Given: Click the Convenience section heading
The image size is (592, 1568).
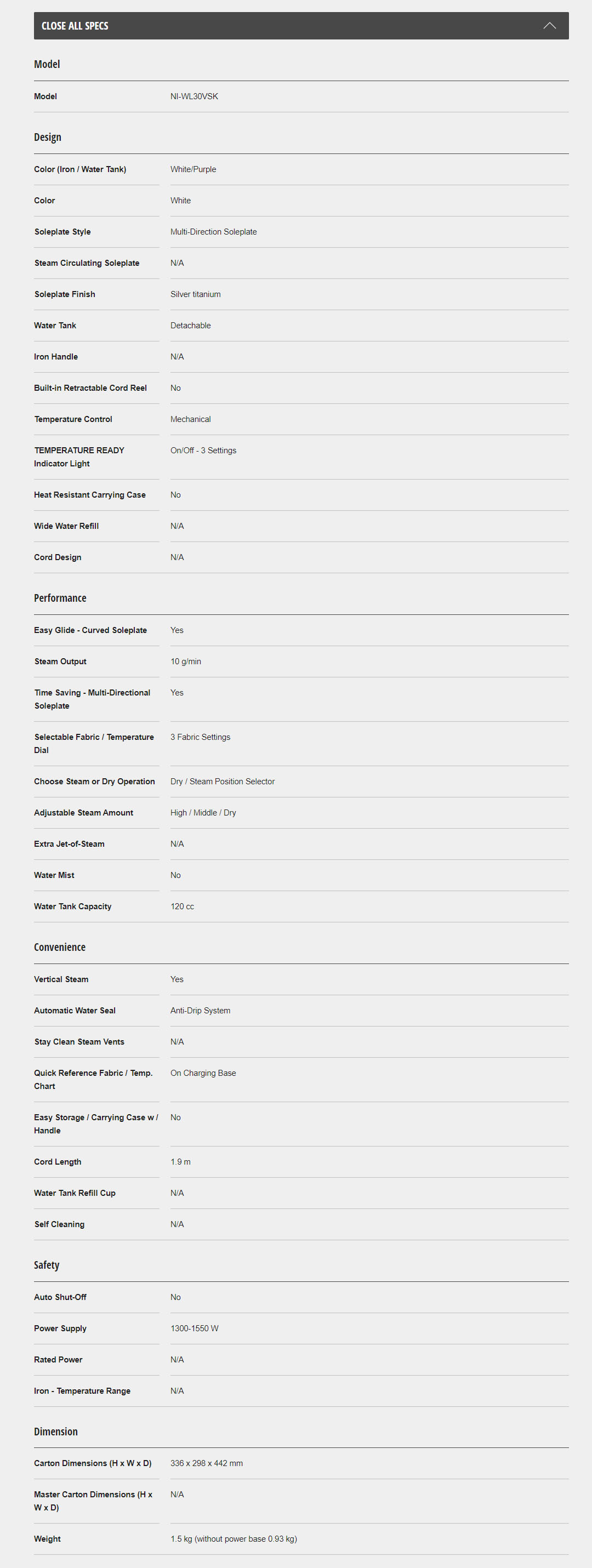Looking at the screenshot, I should point(60,947).
